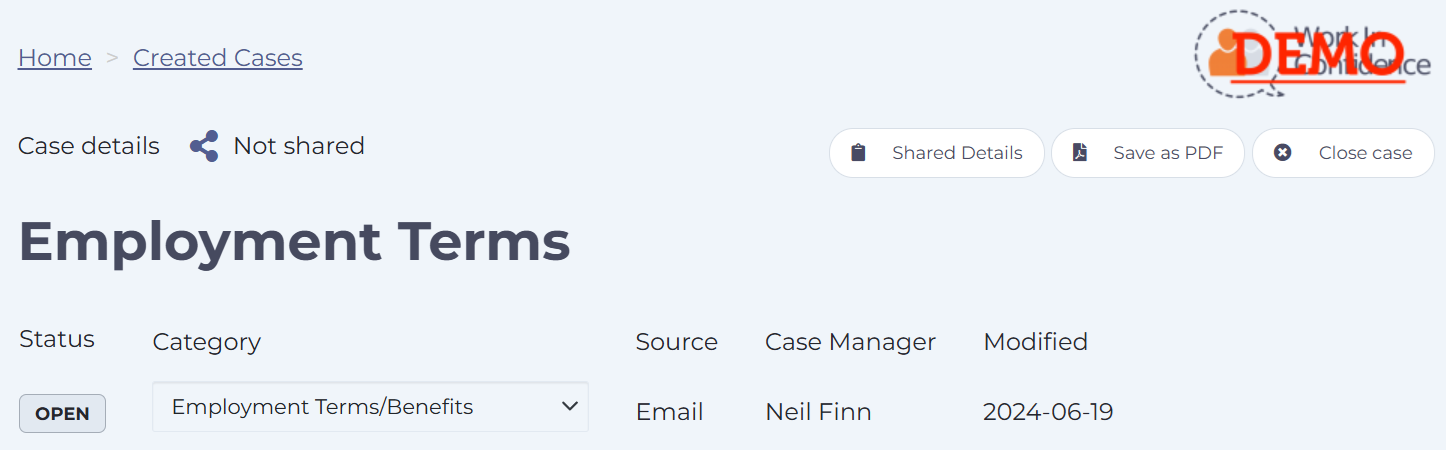Open the Shared Details panel
1446x450 pixels.
click(x=937, y=153)
